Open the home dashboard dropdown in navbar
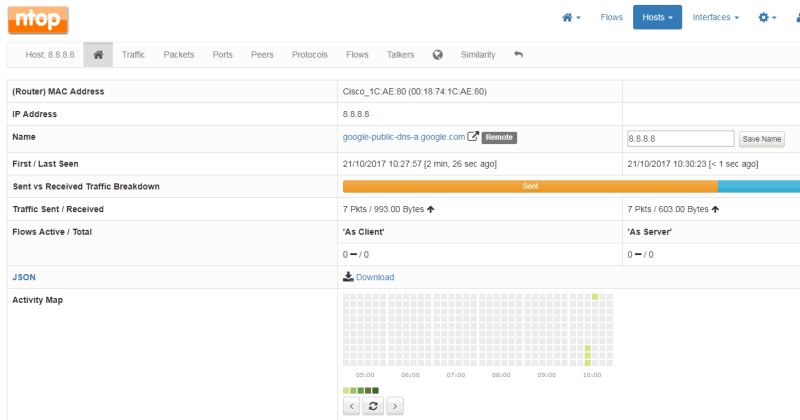This screenshot has height=420, width=800. pos(571,17)
